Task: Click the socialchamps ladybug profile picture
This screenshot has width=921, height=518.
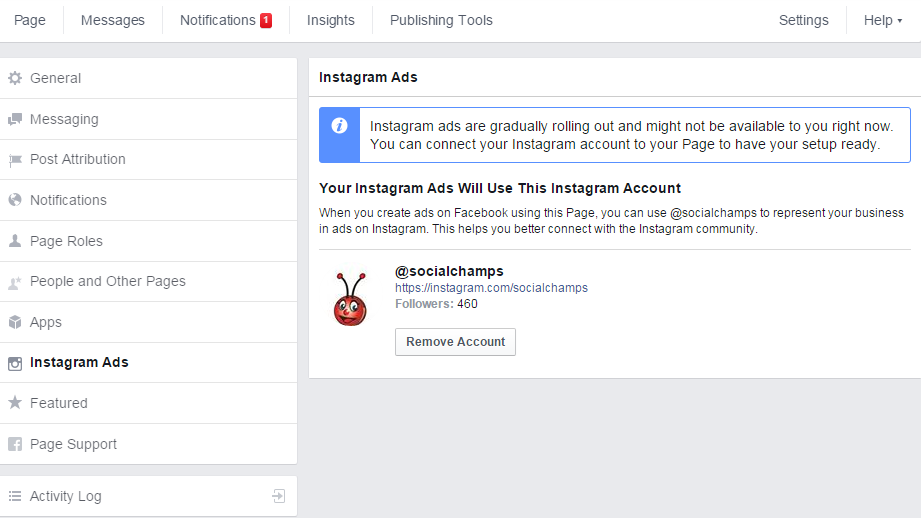Action: (350, 299)
